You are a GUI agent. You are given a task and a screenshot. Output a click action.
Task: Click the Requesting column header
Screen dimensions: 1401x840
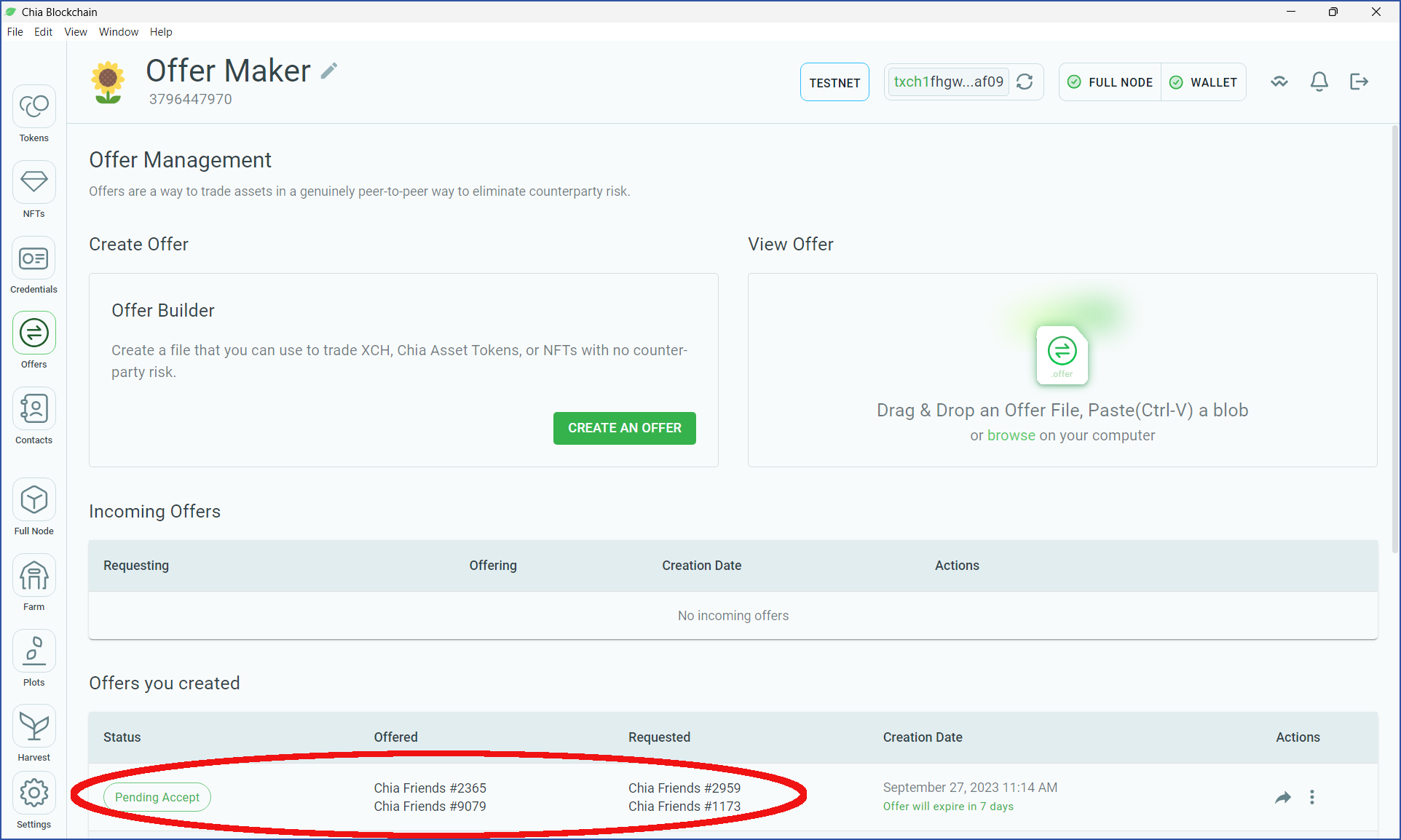136,566
